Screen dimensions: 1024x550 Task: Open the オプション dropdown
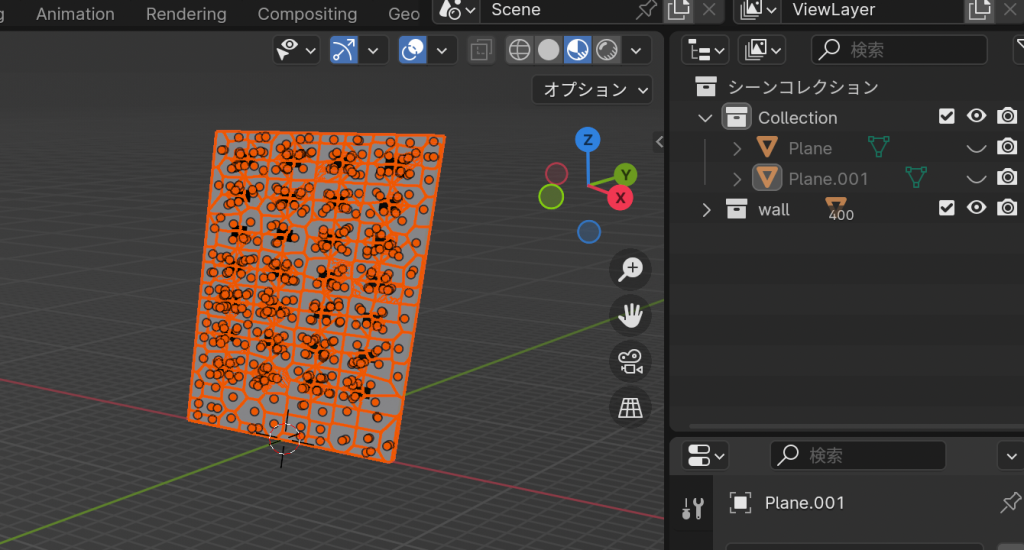pyautogui.click(x=592, y=89)
